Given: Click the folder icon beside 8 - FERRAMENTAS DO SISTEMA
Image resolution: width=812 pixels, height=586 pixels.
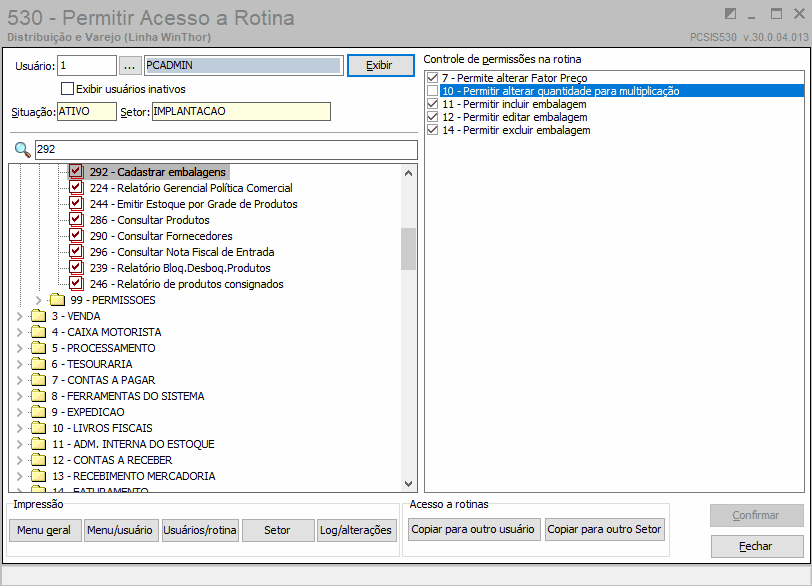Looking at the screenshot, I should [38, 396].
